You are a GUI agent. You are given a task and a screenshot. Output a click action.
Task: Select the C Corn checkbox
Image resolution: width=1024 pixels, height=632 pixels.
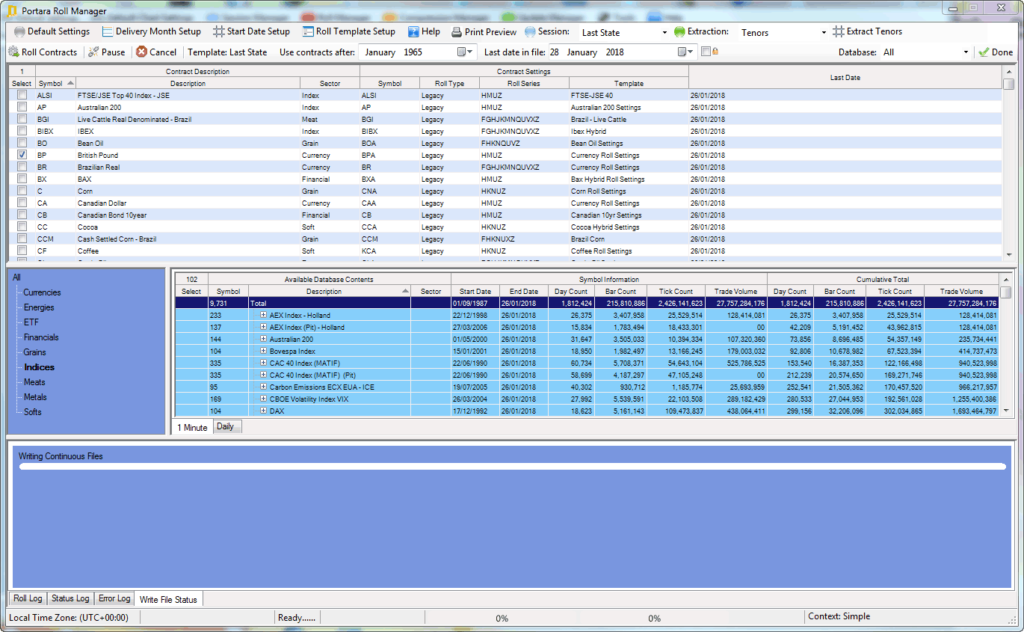(22, 191)
